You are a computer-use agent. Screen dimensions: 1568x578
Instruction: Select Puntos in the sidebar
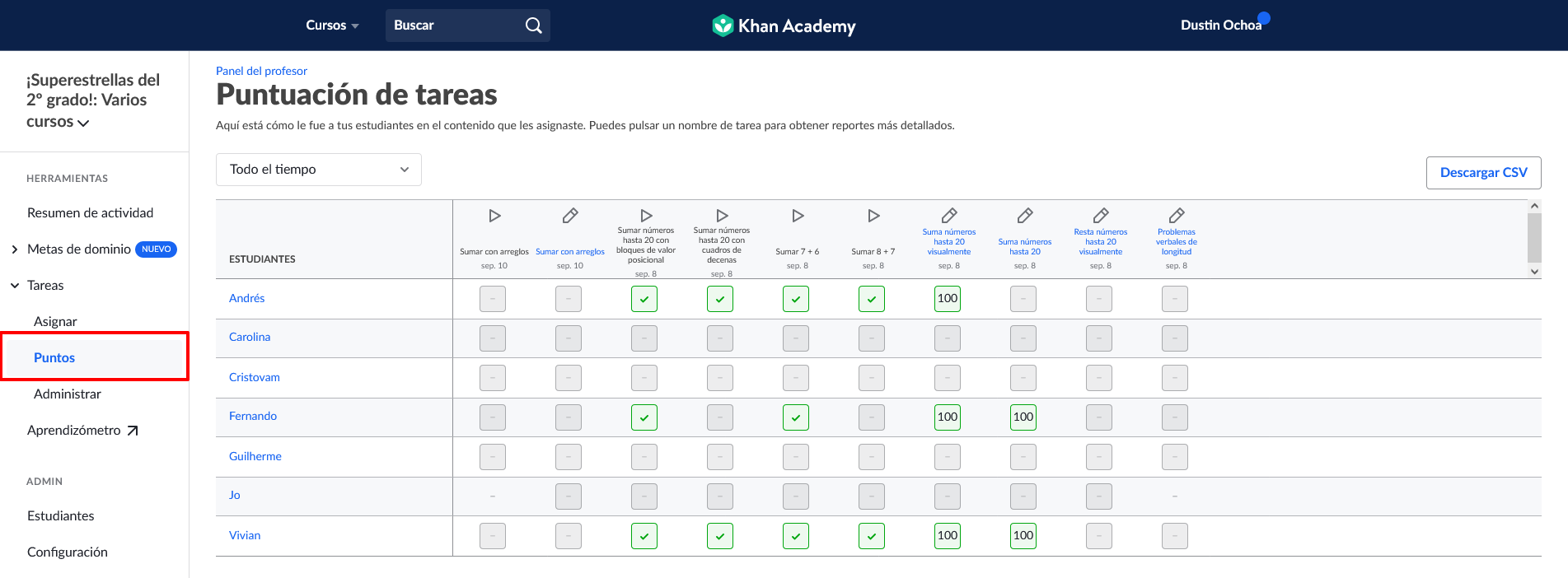[x=54, y=358]
